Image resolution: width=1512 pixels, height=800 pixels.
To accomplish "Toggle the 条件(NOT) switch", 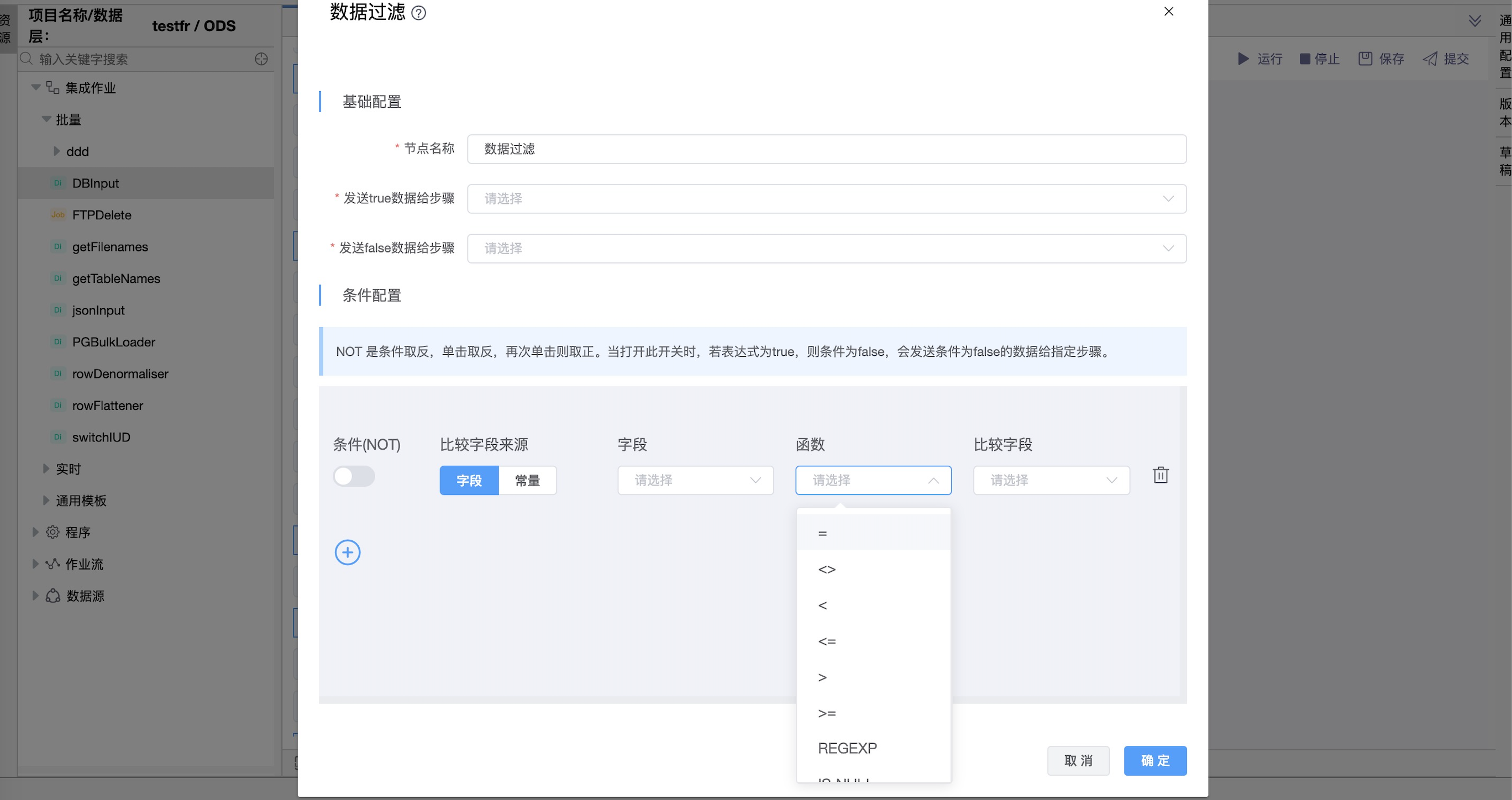I will [x=354, y=476].
